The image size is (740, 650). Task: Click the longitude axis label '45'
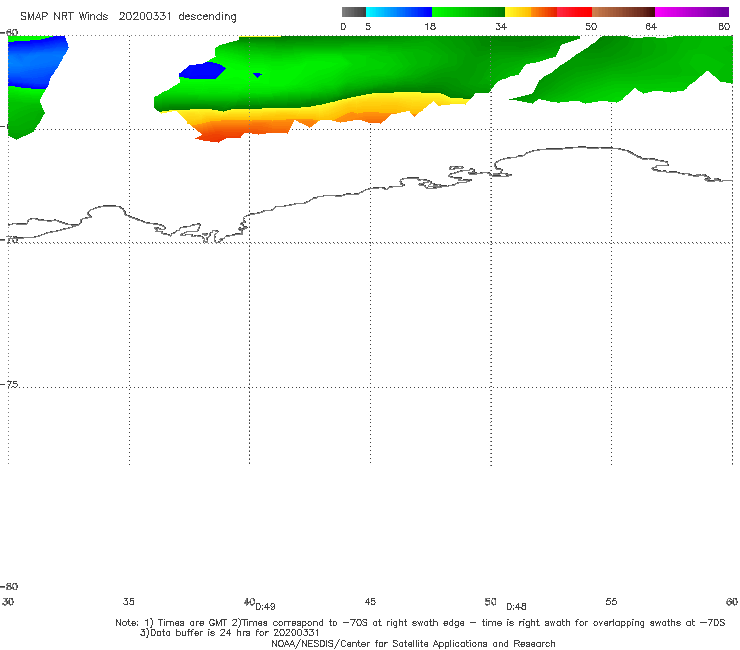coord(370,601)
